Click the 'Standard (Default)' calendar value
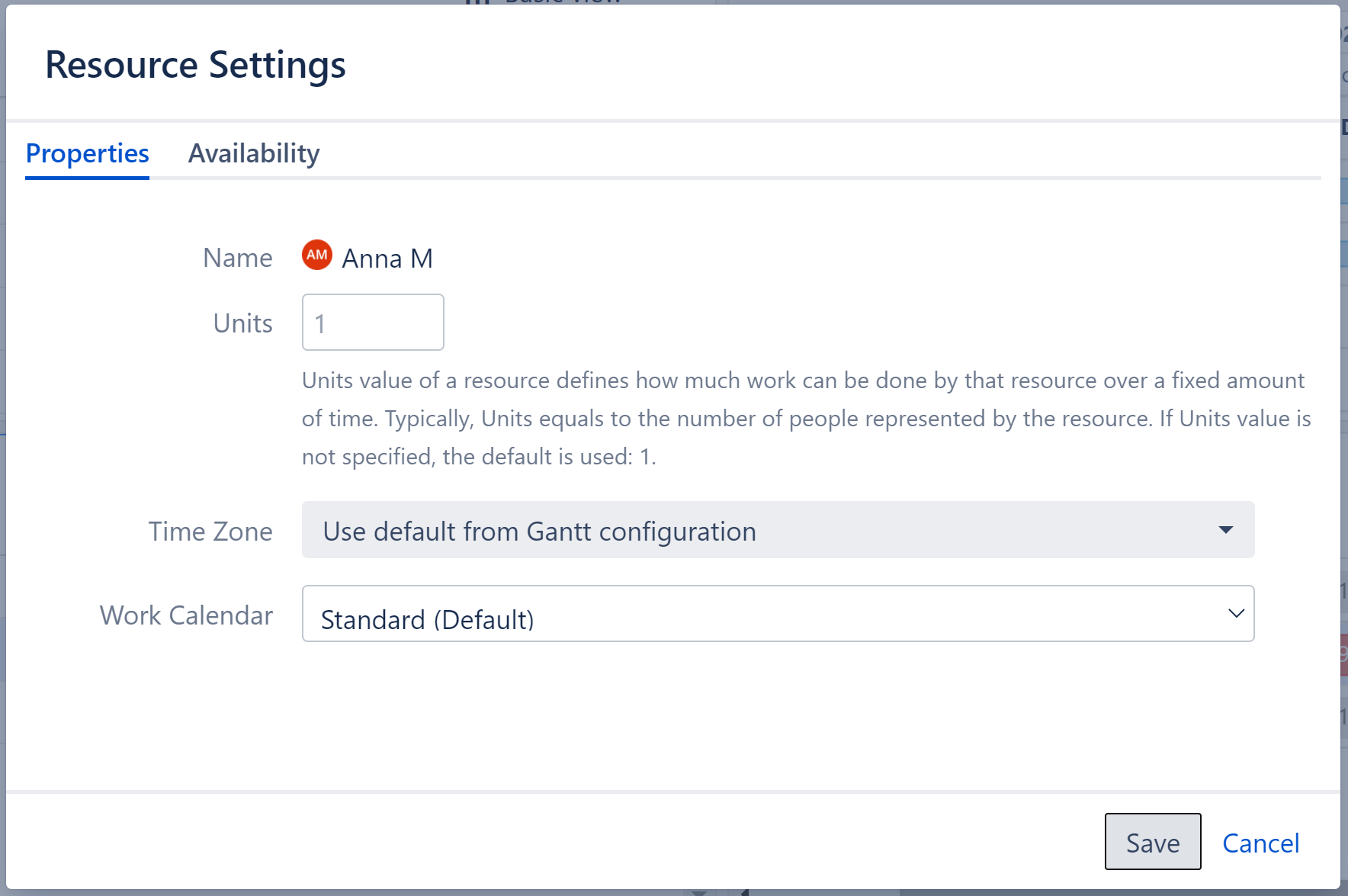 [x=427, y=619]
